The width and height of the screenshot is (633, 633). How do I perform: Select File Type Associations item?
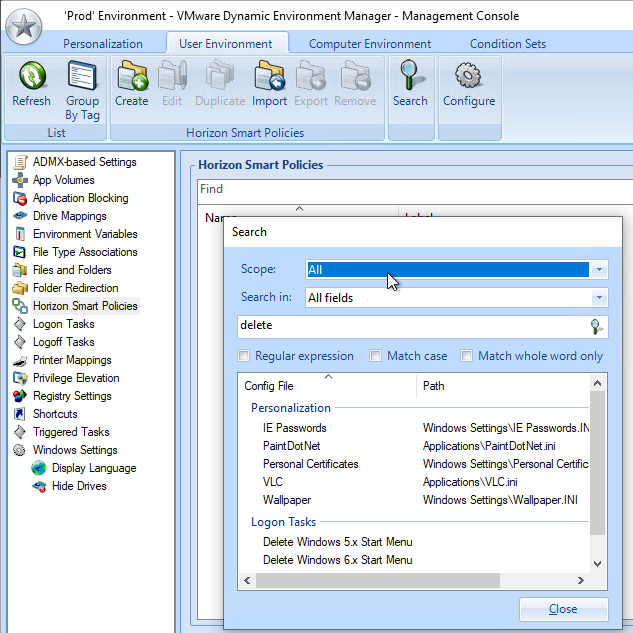click(x=75, y=252)
